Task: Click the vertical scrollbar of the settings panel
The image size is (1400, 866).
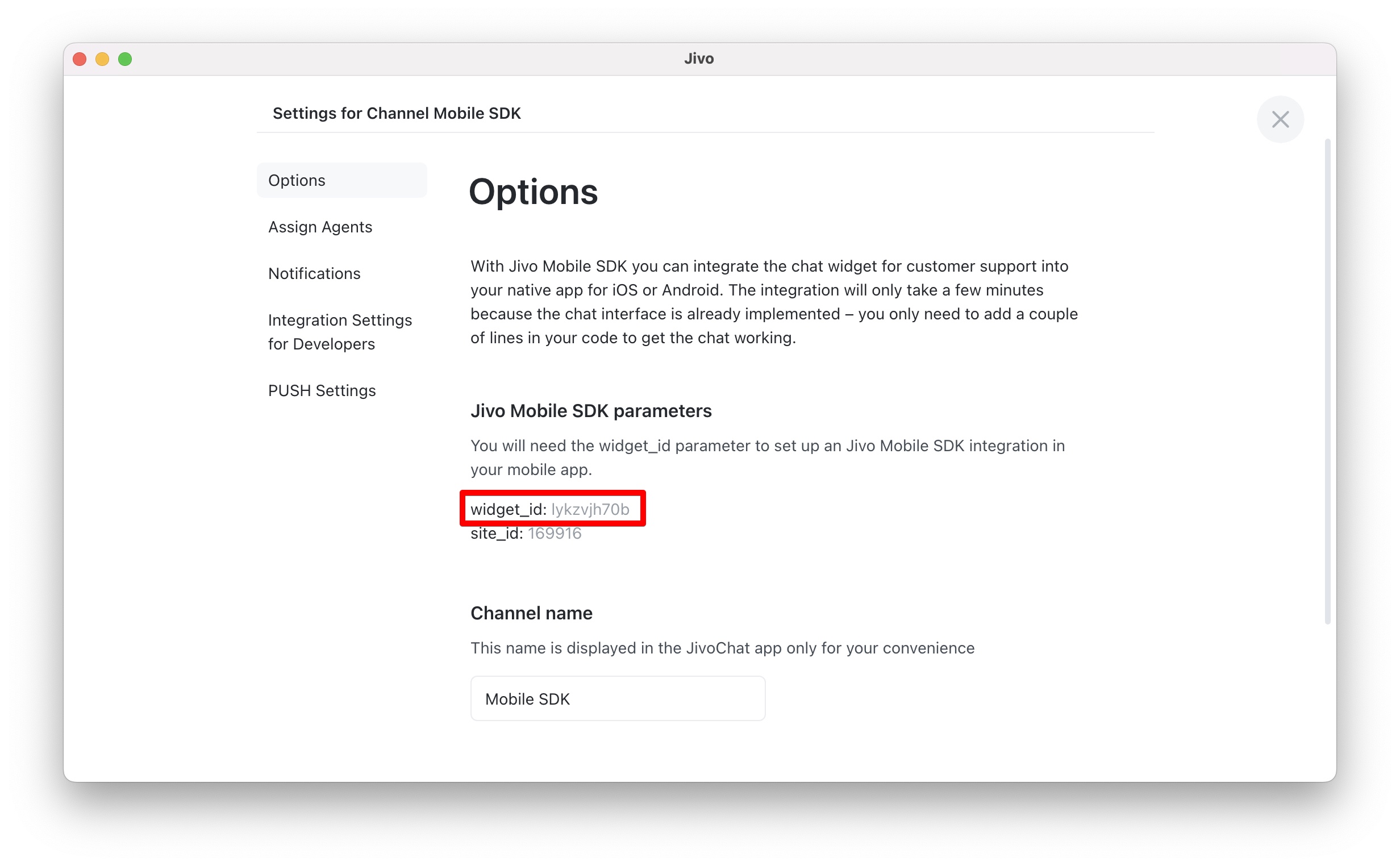Action: point(1327,381)
